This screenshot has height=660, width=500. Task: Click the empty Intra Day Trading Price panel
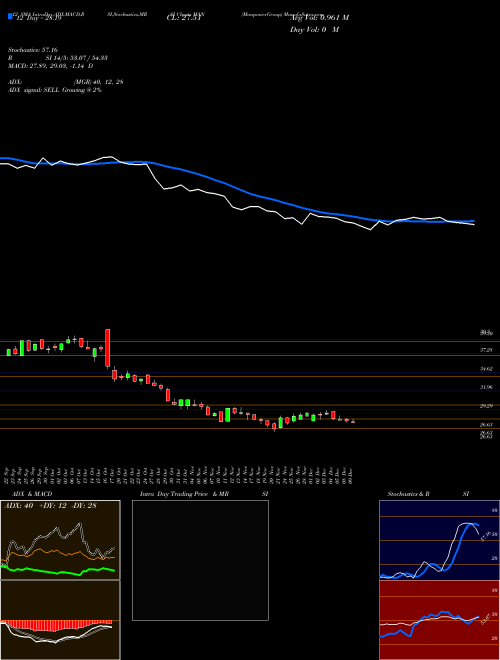[x=200, y=560]
